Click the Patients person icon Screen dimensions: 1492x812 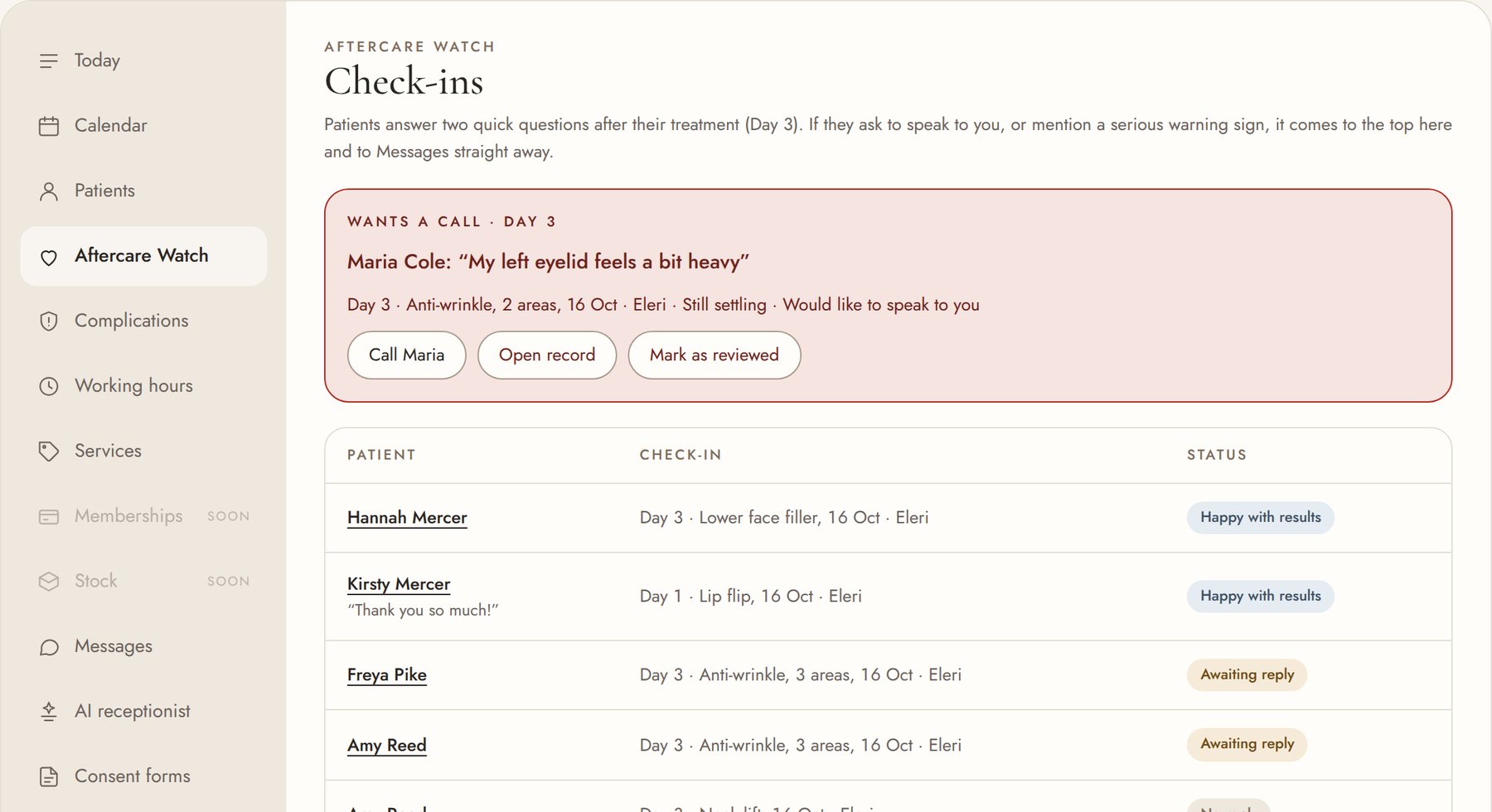point(49,191)
